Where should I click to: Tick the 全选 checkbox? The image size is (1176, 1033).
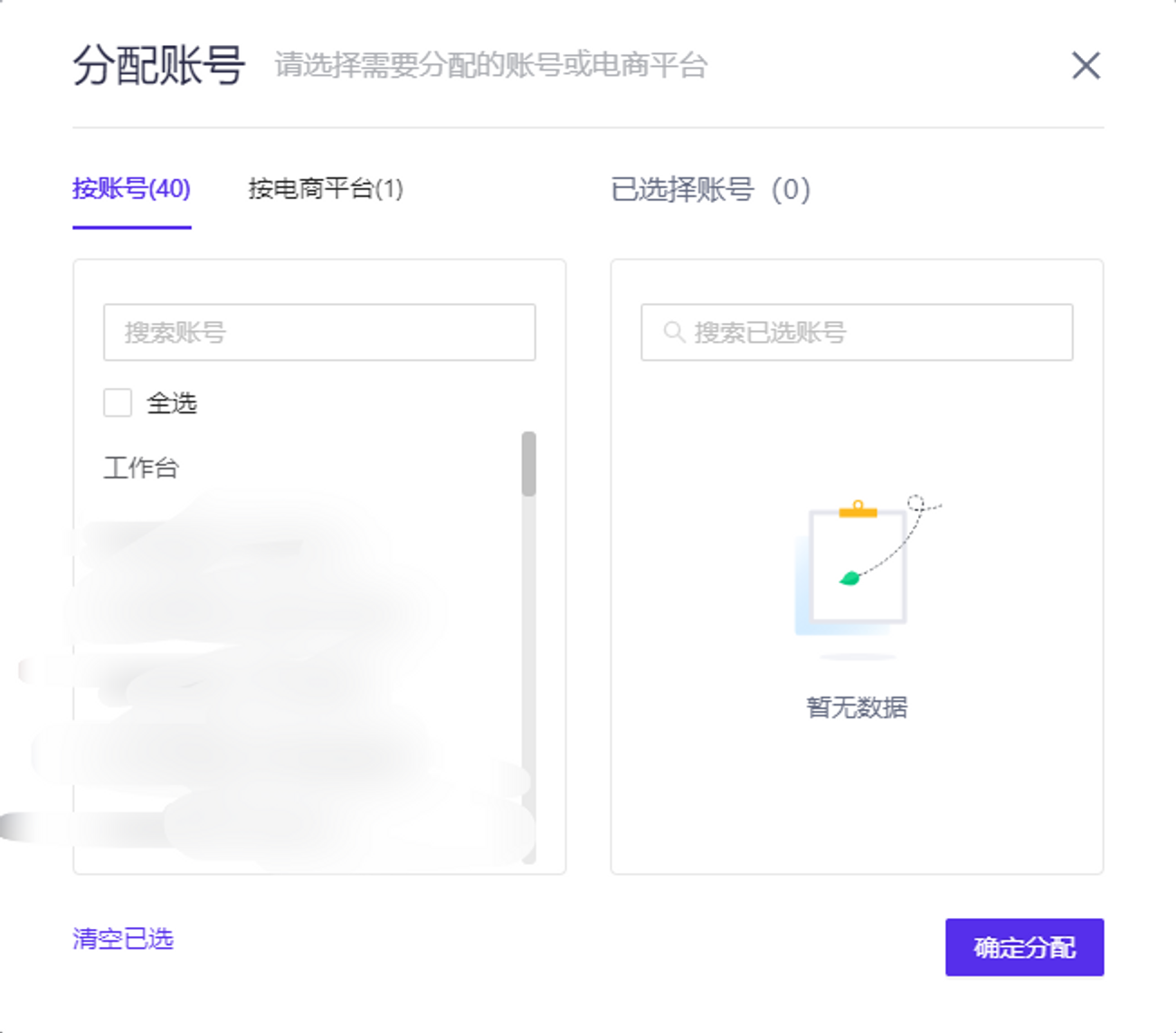[x=118, y=403]
